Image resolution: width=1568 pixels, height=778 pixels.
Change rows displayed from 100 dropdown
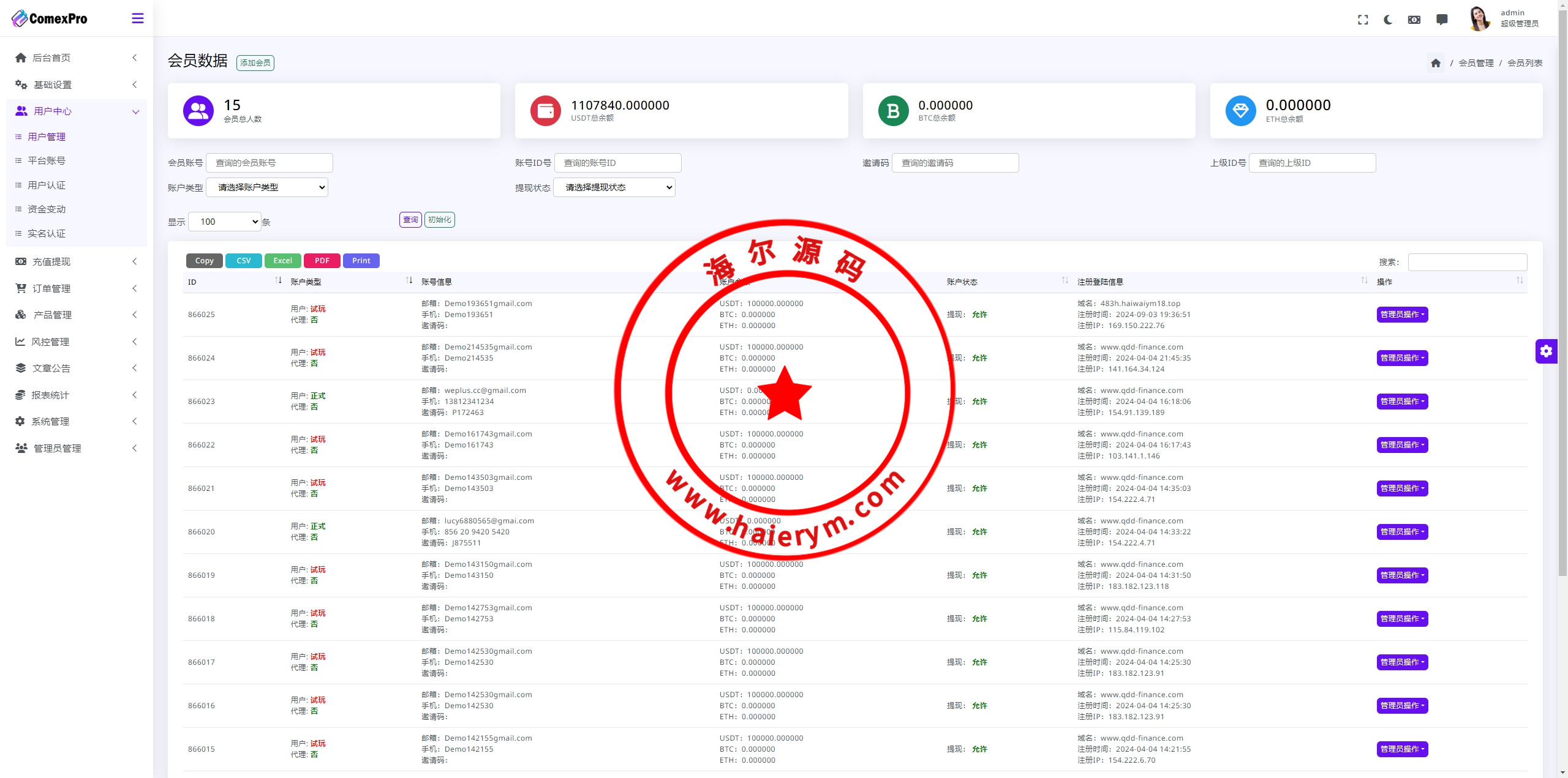pos(225,222)
